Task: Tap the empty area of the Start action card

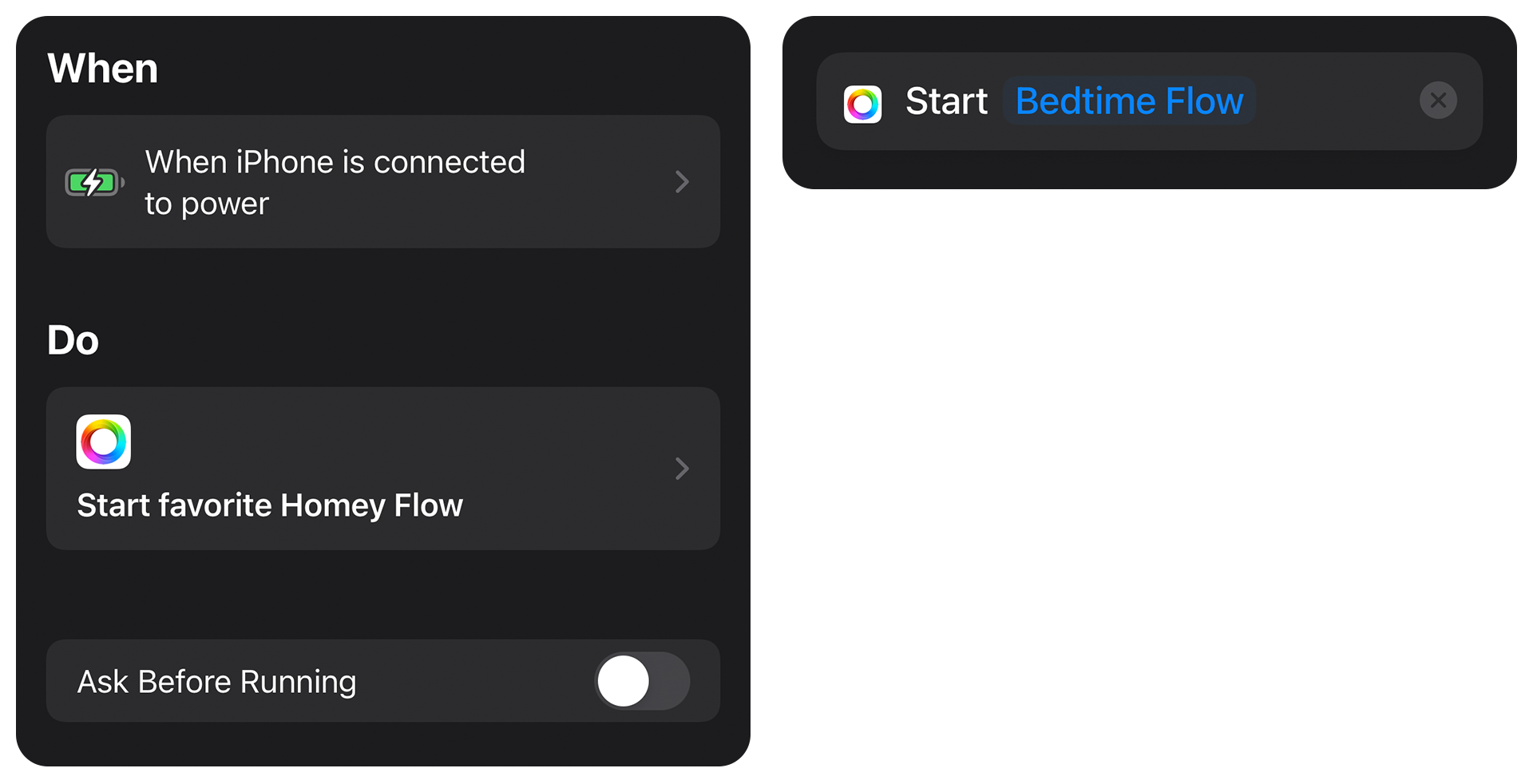Action: tap(1337, 101)
